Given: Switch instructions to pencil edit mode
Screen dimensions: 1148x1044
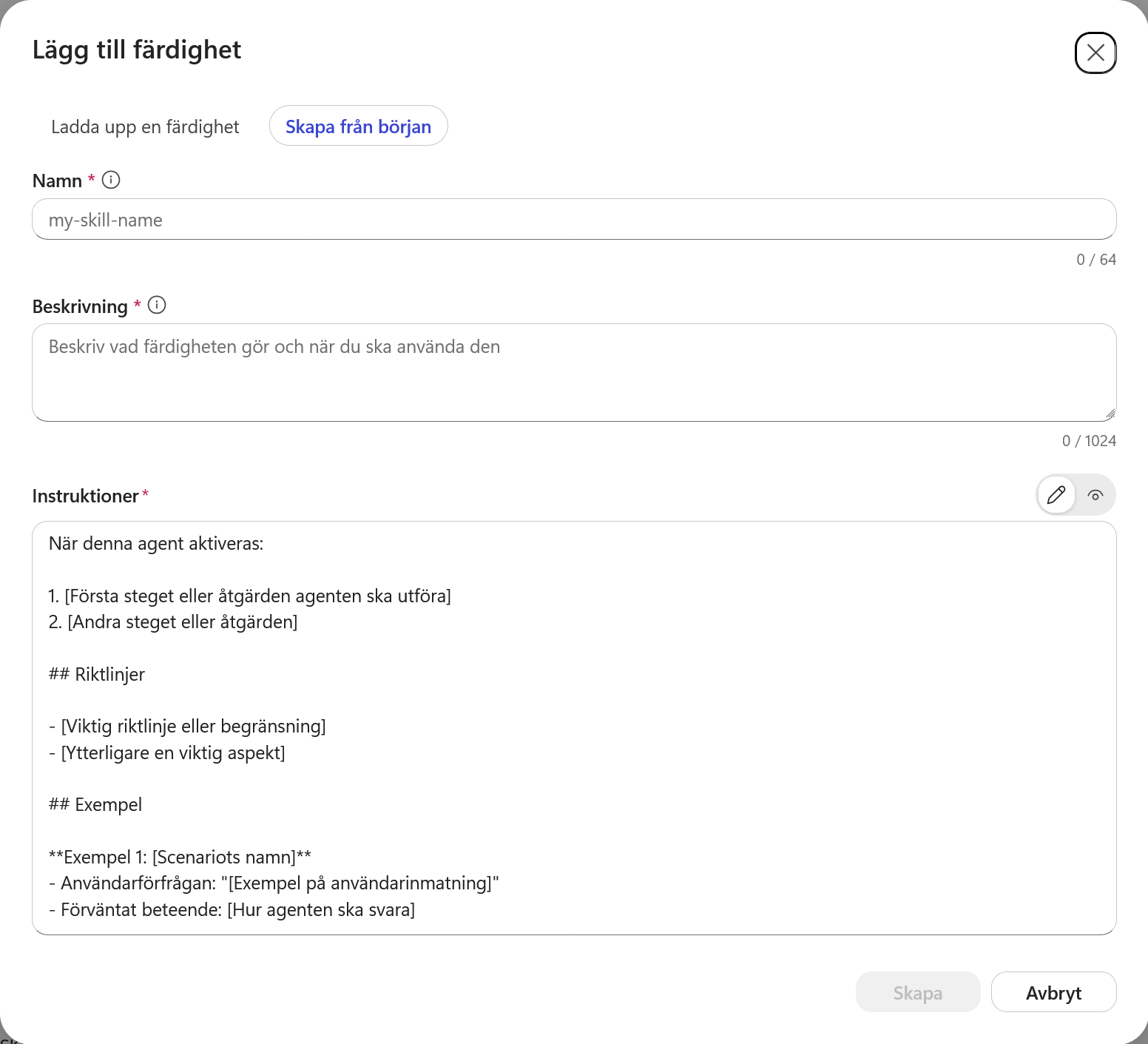Looking at the screenshot, I should [x=1056, y=495].
